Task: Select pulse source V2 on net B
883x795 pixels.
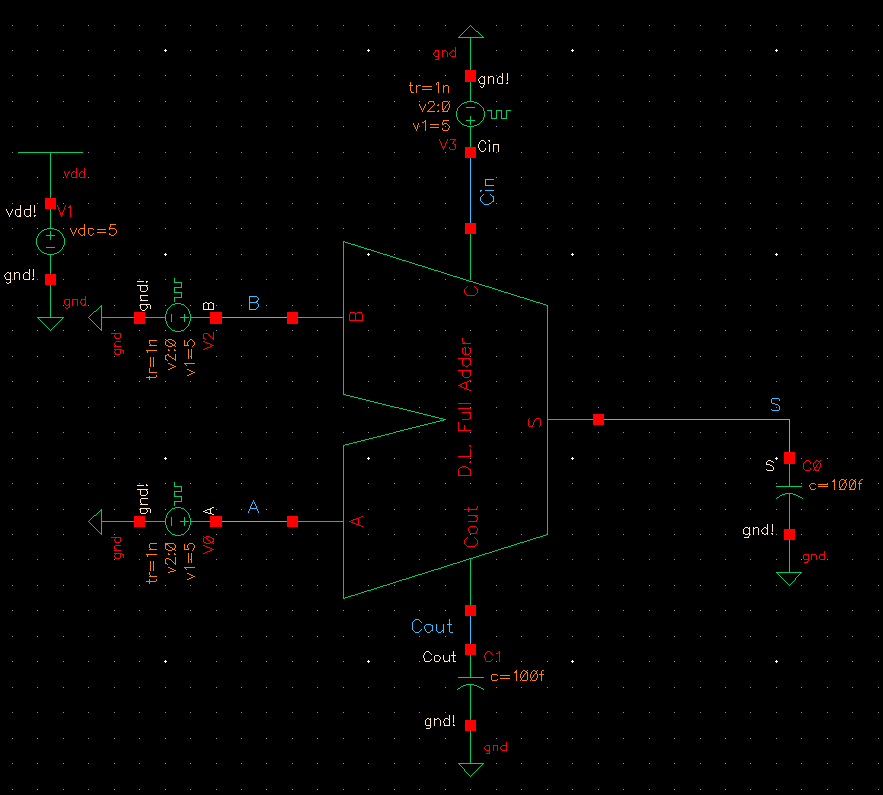Action: (180, 317)
